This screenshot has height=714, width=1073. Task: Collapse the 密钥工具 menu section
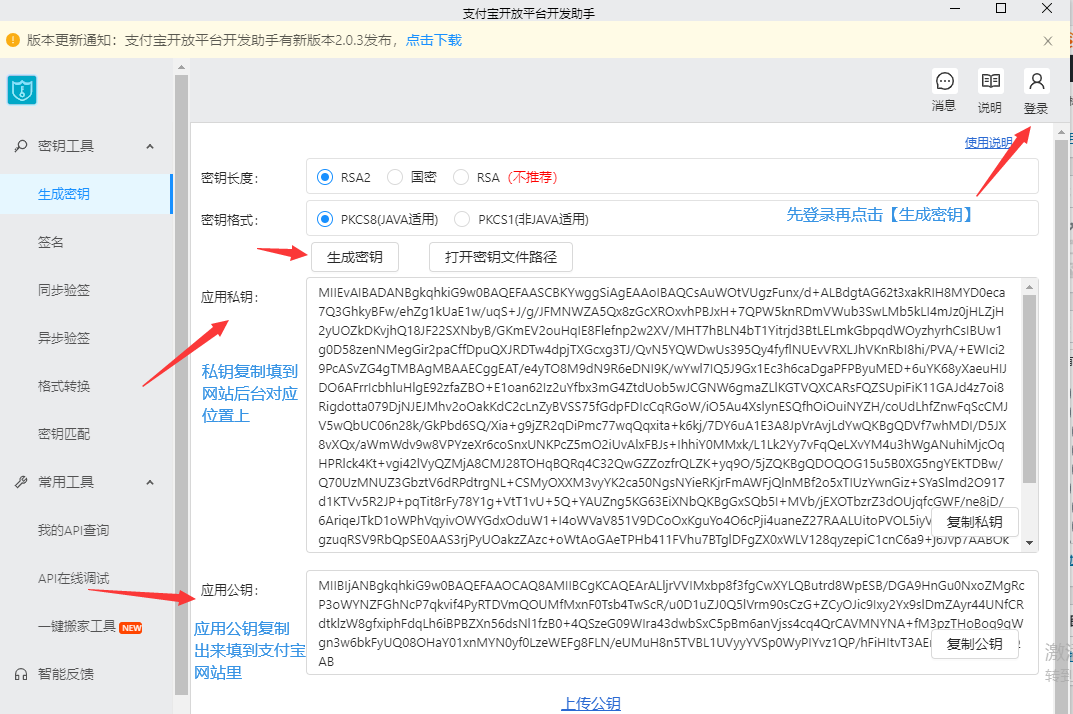150,146
